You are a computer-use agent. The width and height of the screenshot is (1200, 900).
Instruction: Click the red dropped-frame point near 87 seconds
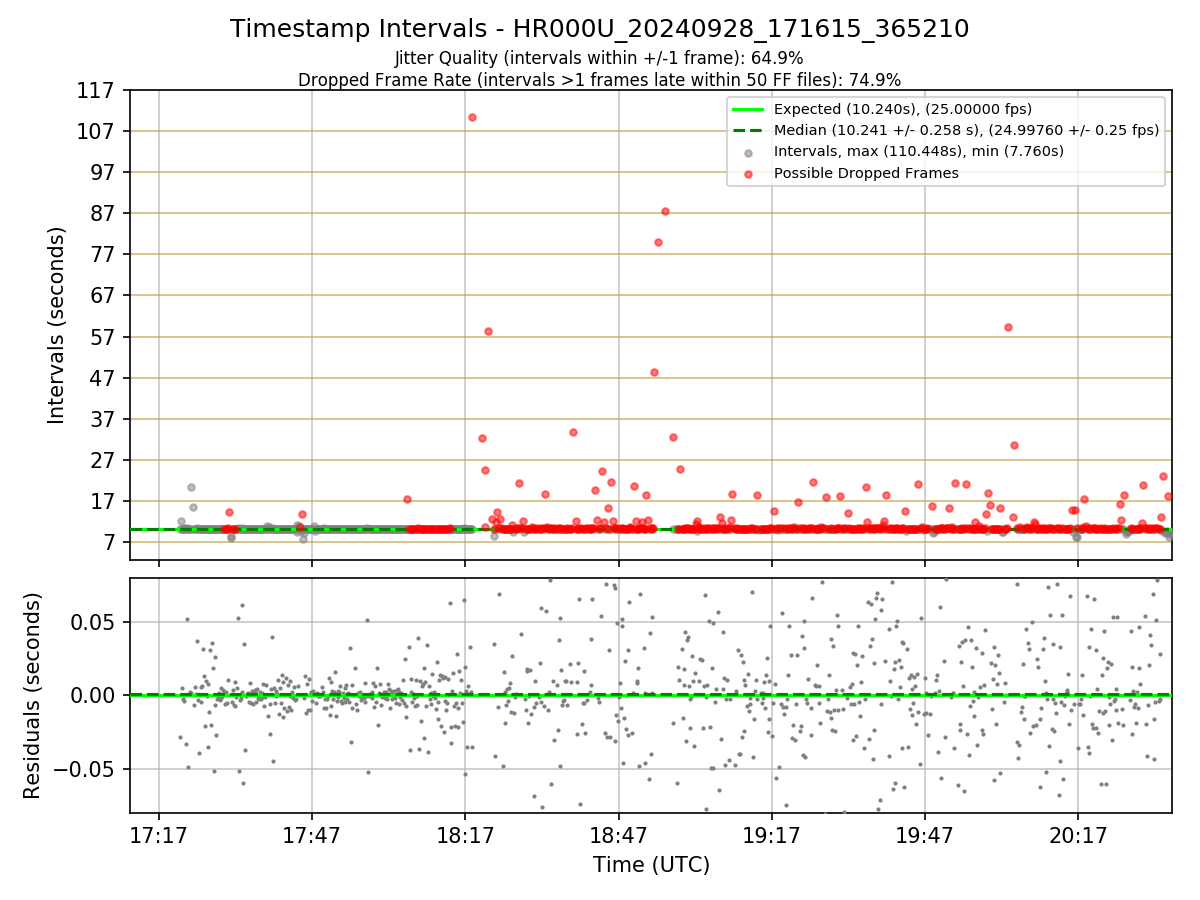click(x=665, y=211)
